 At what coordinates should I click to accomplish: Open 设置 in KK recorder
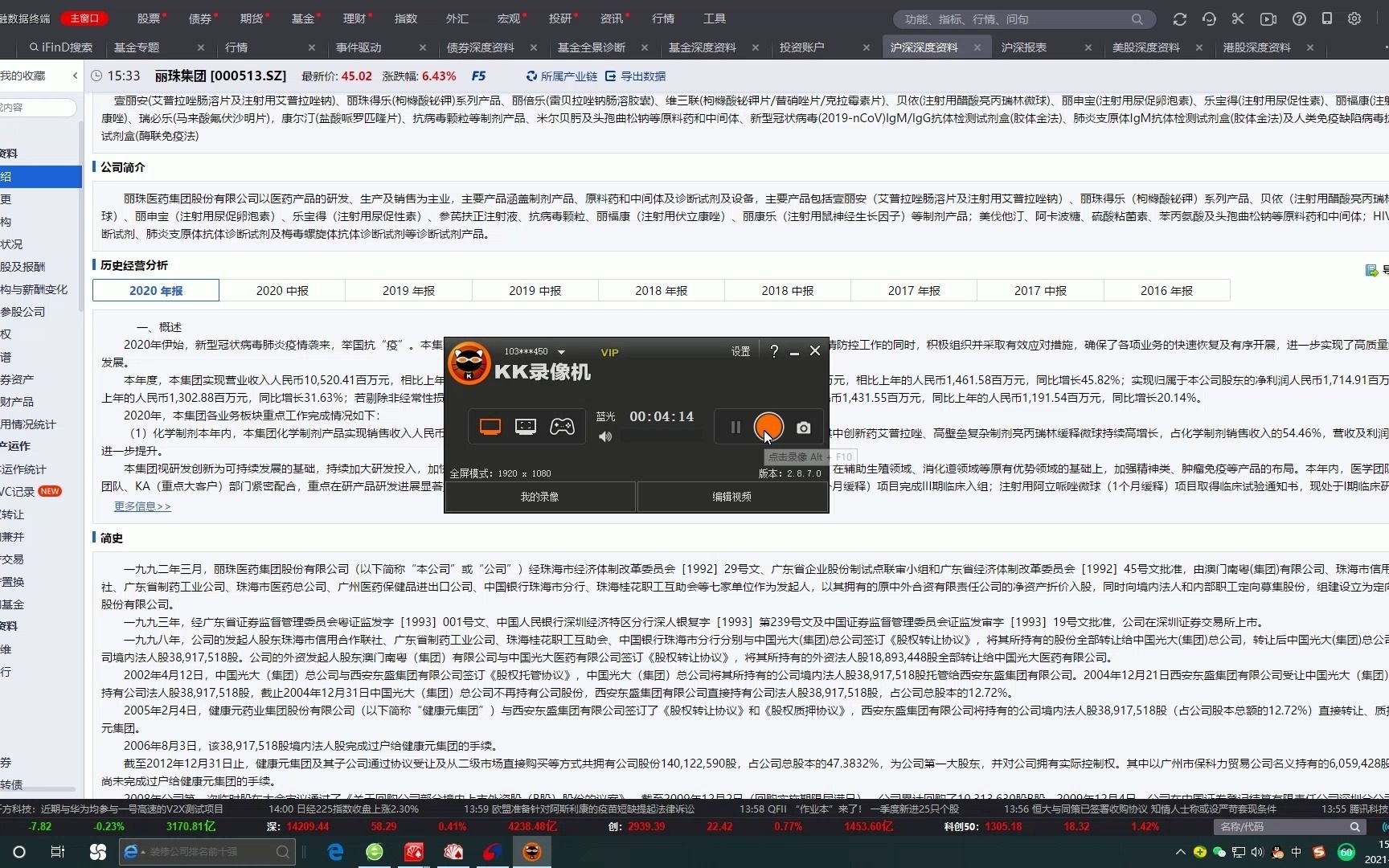pos(740,352)
